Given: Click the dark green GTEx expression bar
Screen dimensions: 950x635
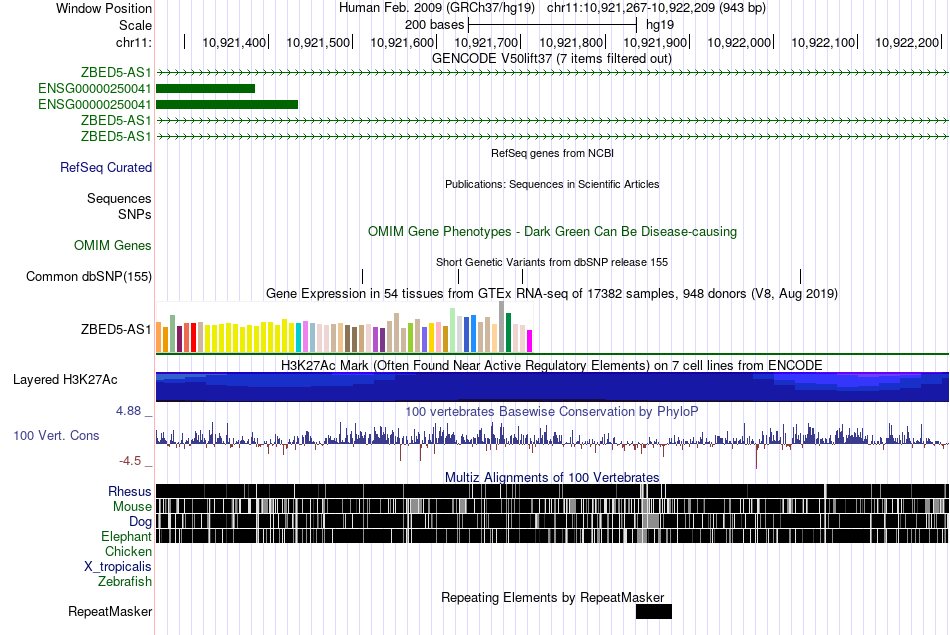Looking at the screenshot, I should coord(508,333).
